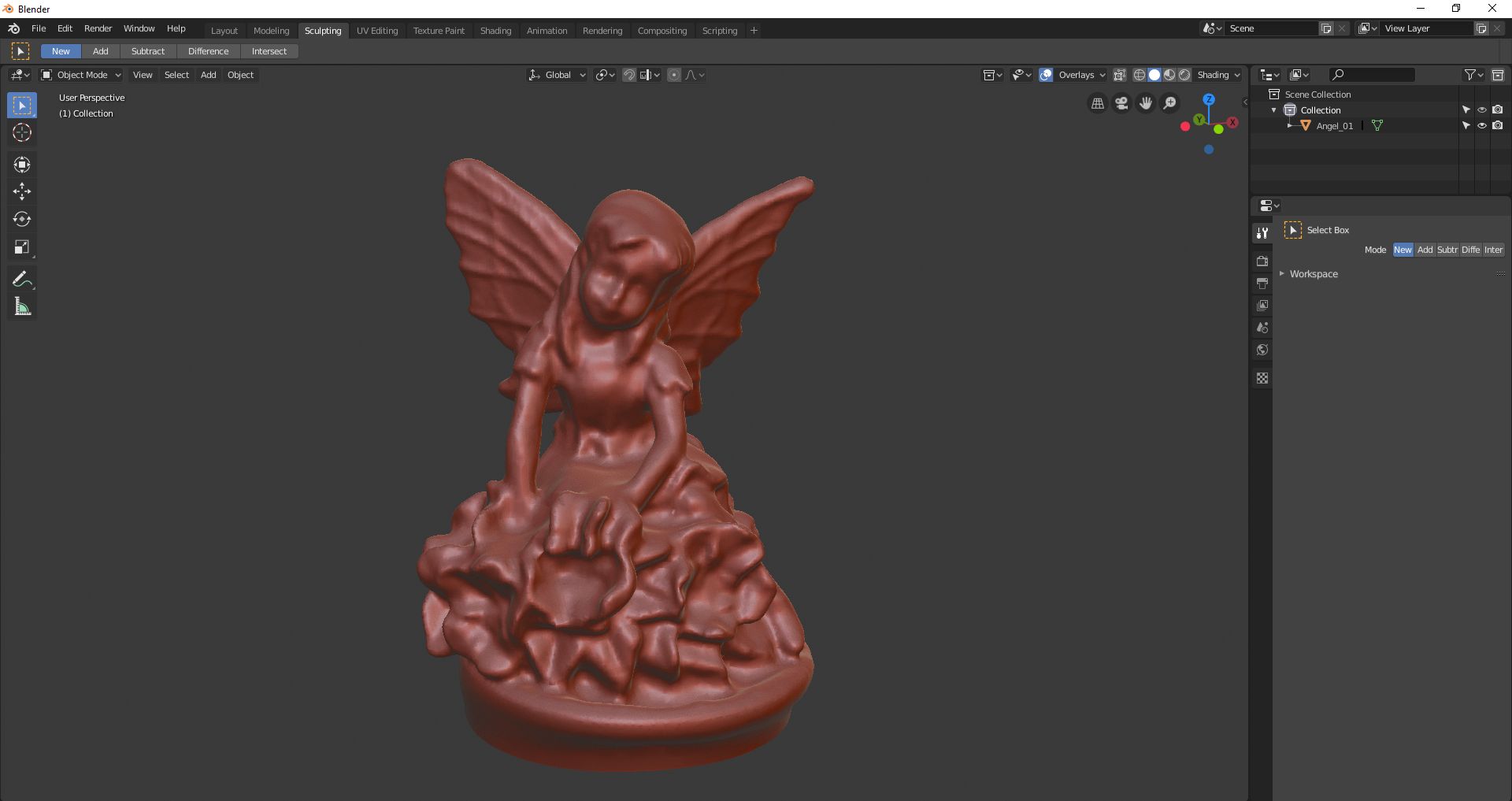The width and height of the screenshot is (1512, 801).
Task: Click the Scene name field
Action: (1271, 28)
